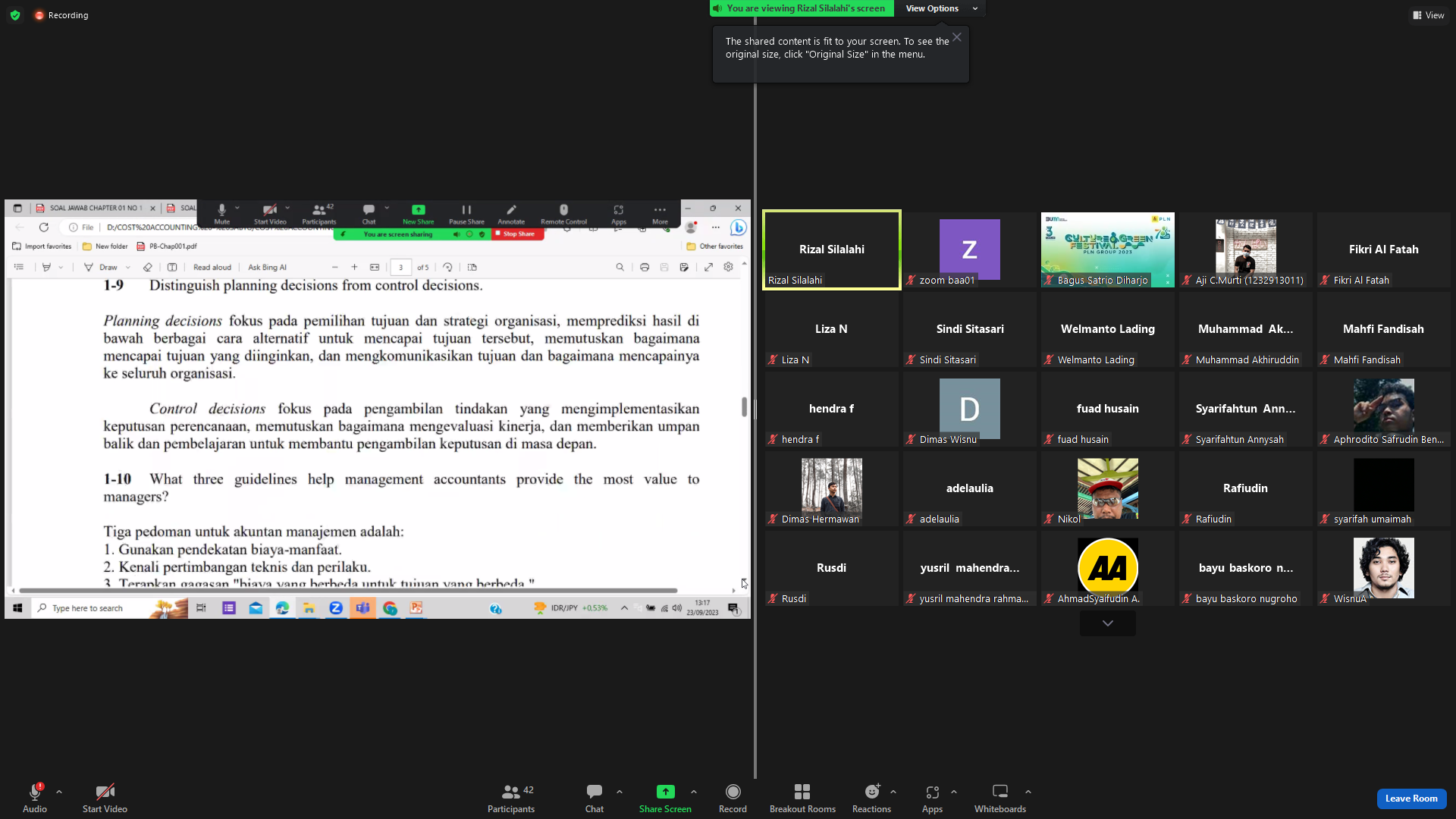Print the PDF document
The image size is (1456, 819).
coord(645,267)
